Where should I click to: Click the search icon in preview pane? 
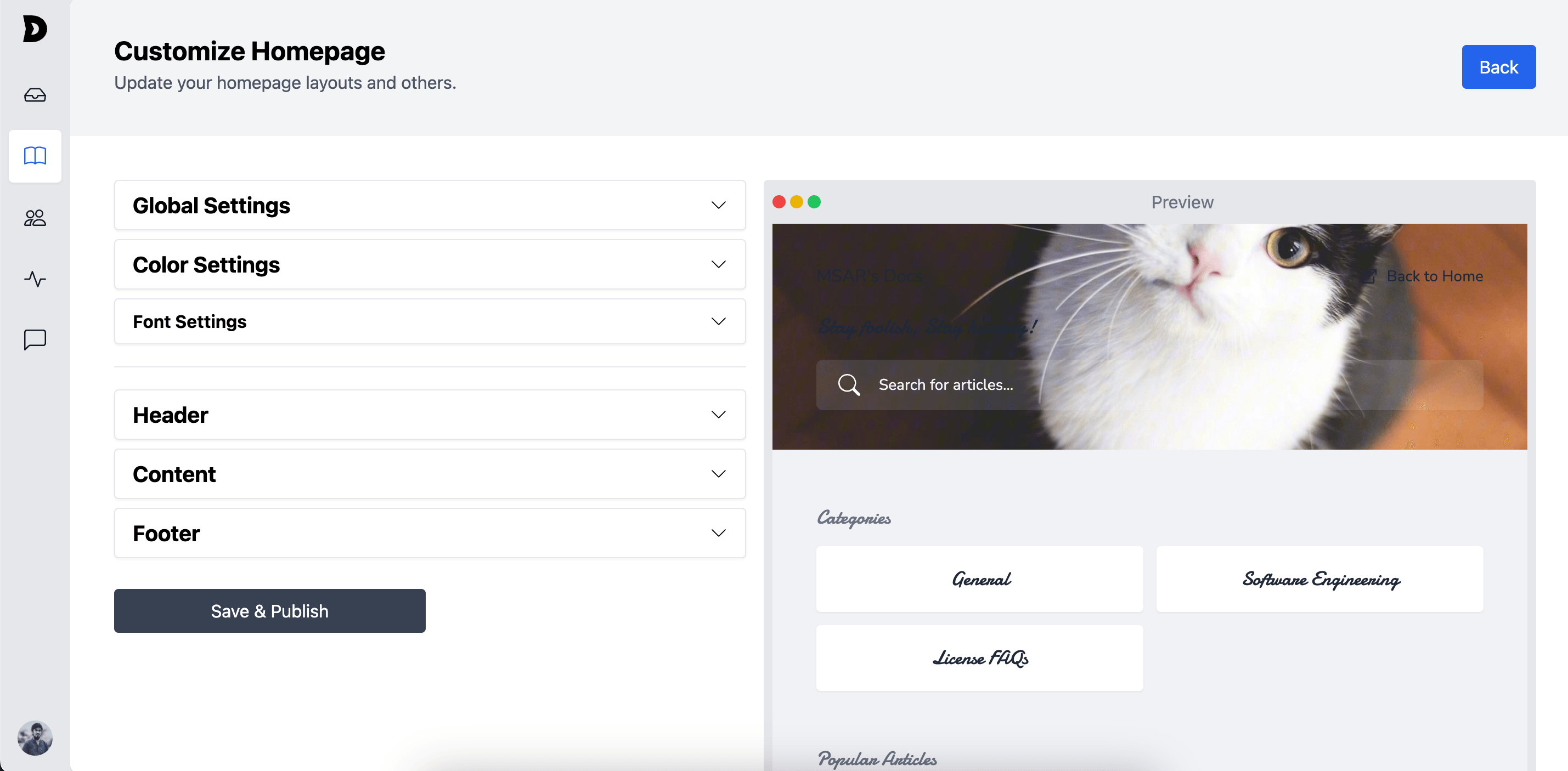point(849,384)
